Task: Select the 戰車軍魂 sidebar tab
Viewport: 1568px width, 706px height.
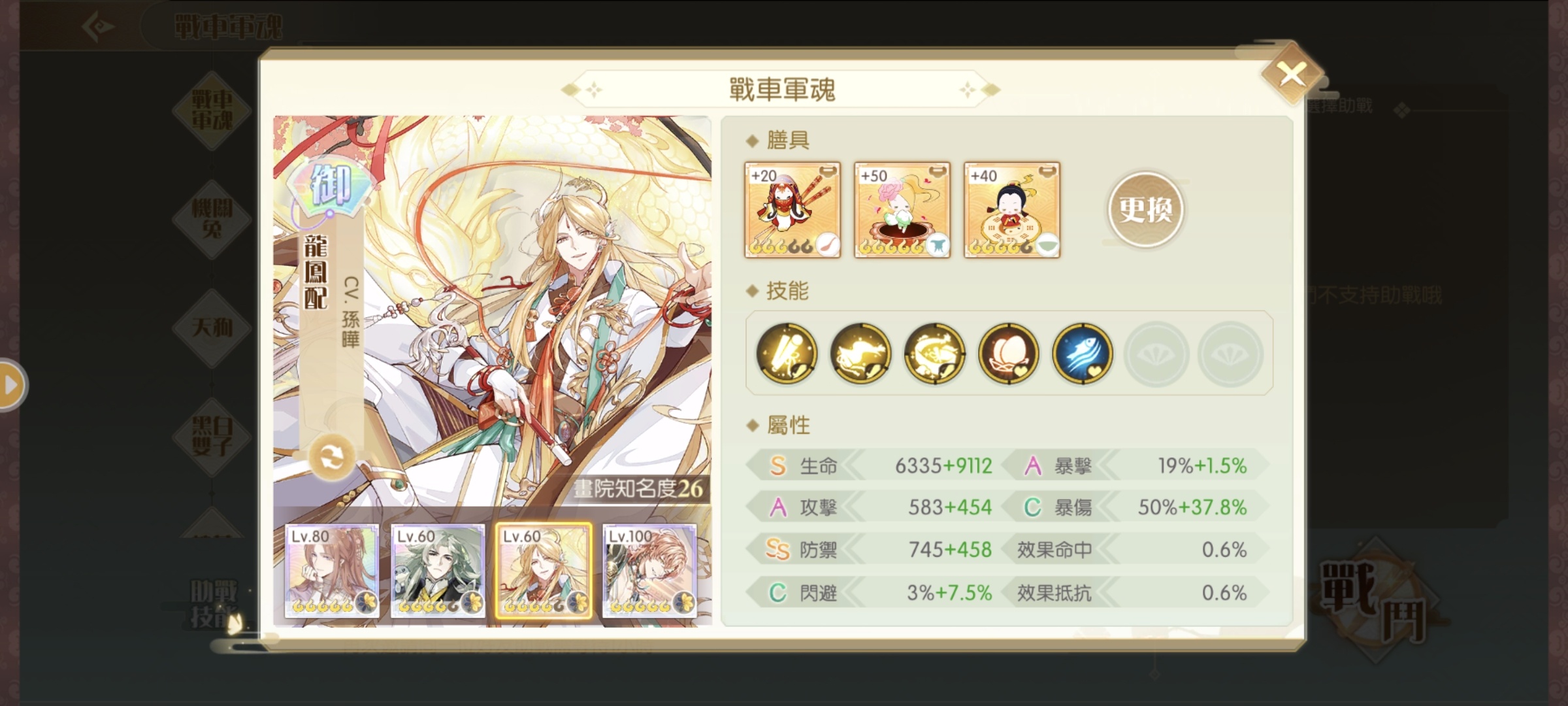Action: coord(212,110)
